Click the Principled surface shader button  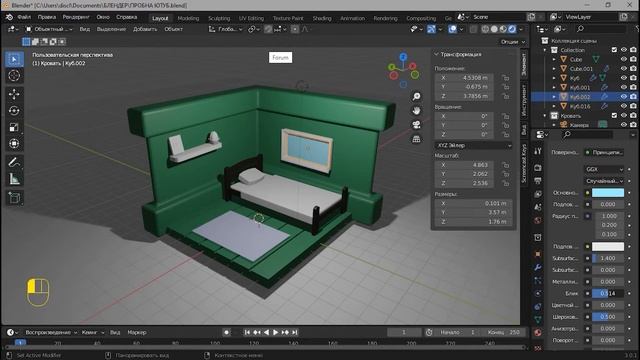point(604,152)
